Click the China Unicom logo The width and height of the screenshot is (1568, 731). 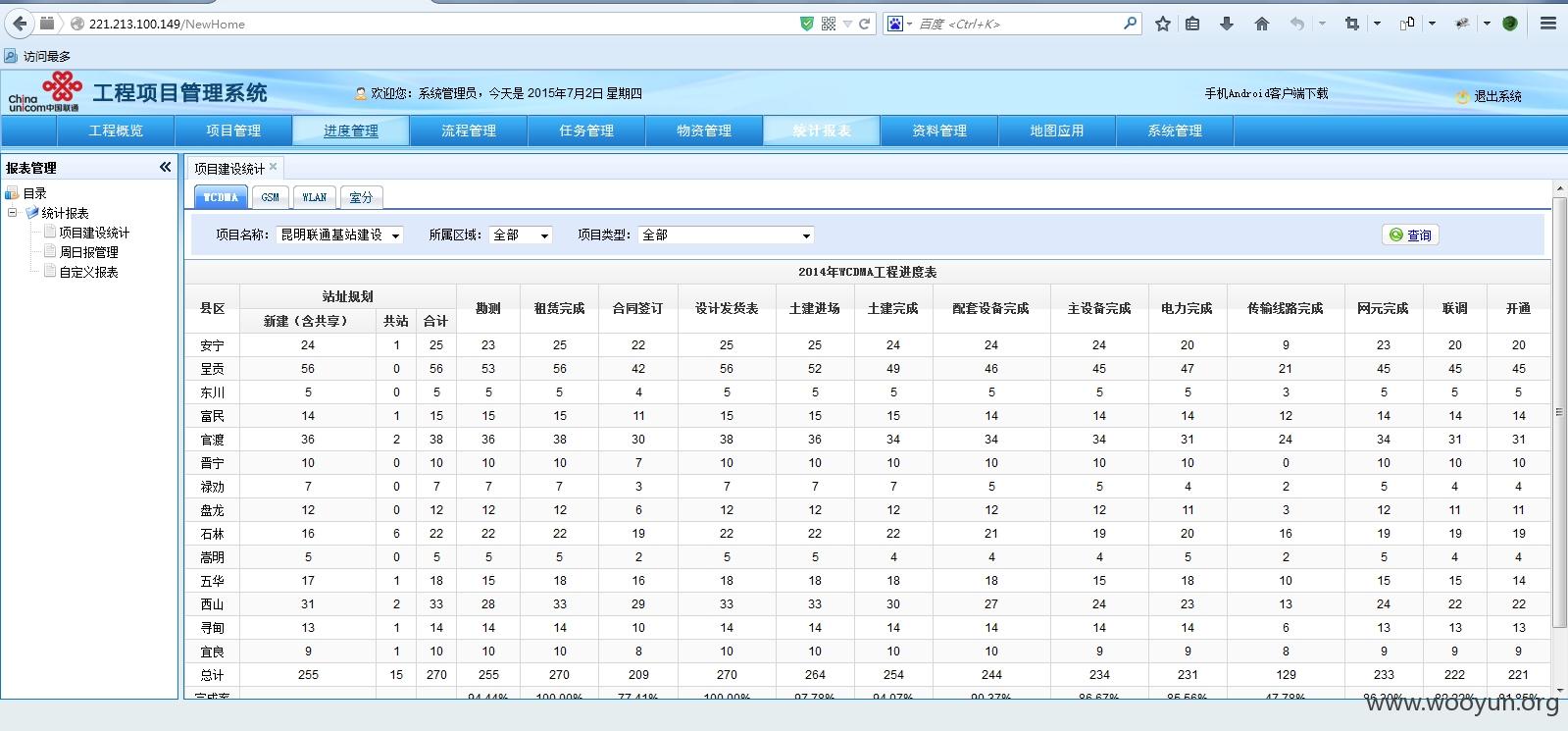pyautogui.click(x=44, y=92)
